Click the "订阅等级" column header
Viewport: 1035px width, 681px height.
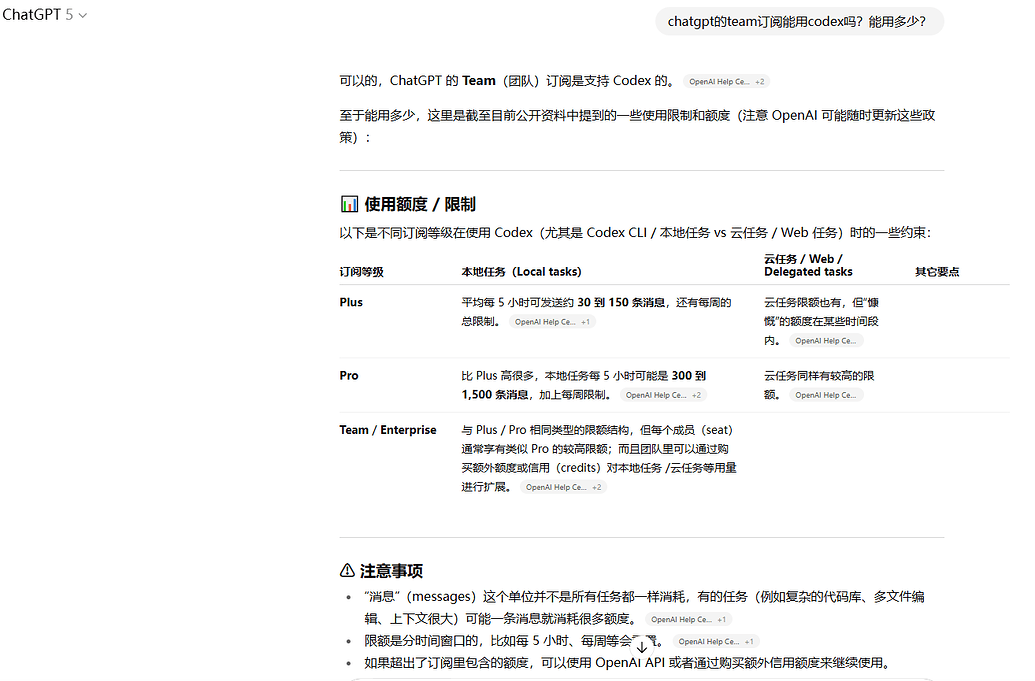point(361,271)
